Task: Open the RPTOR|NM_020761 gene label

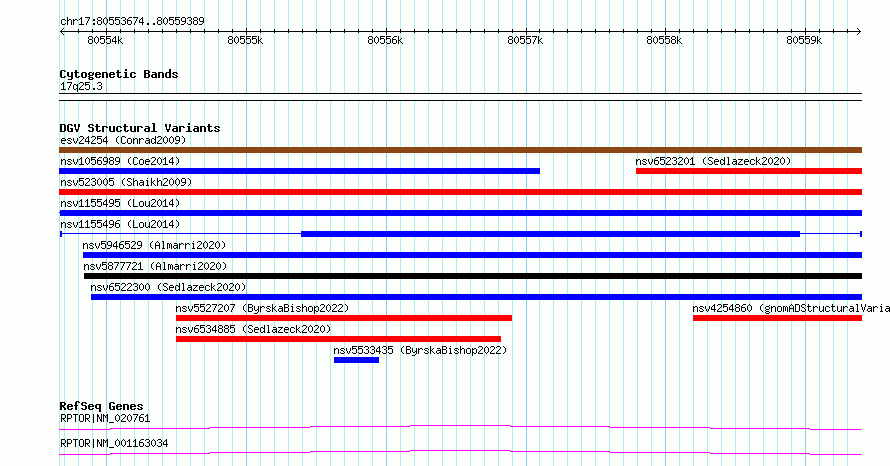Action: tap(105, 418)
